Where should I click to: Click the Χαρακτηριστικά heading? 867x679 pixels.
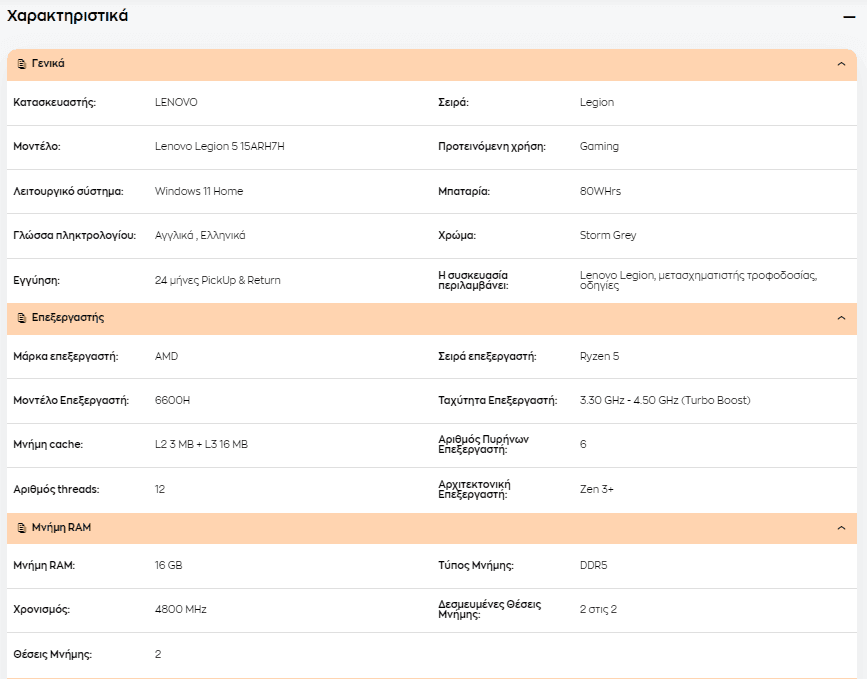[67, 15]
